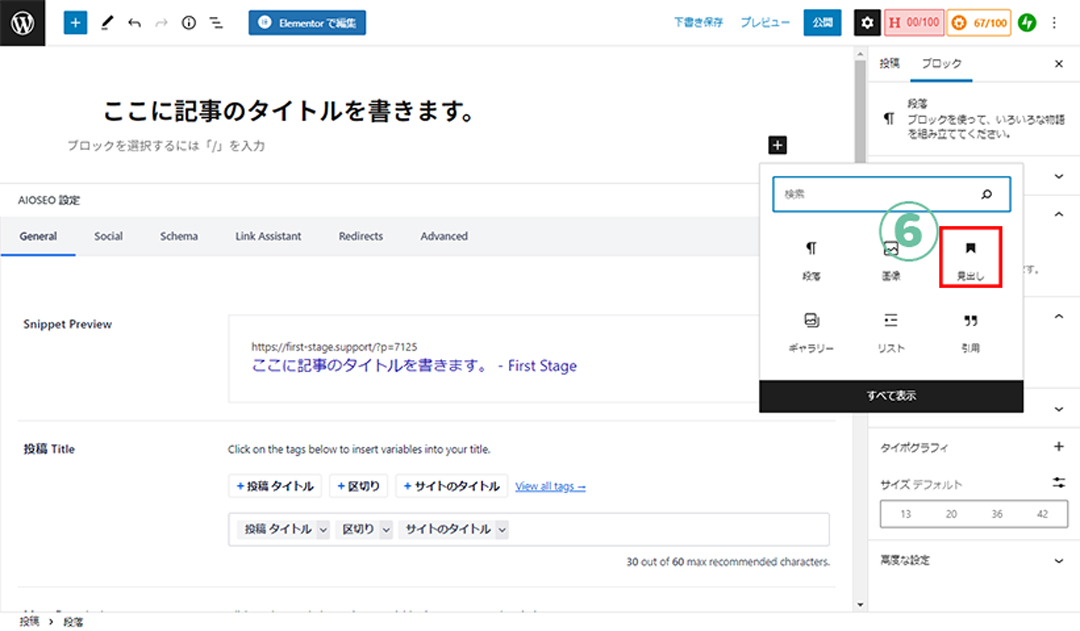
Task: Open the document details info icon
Action: [x=188, y=22]
